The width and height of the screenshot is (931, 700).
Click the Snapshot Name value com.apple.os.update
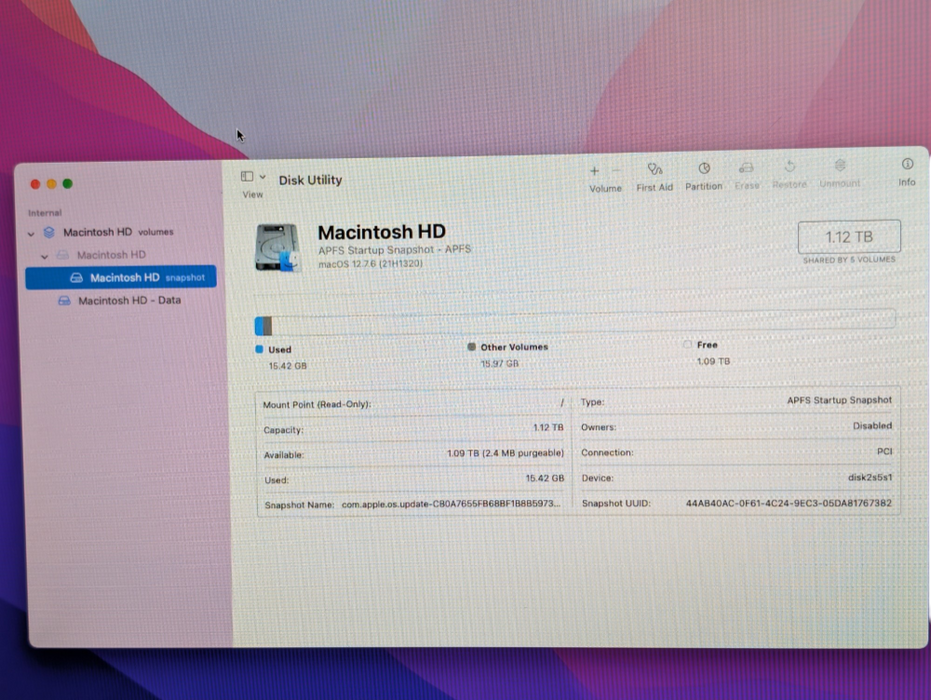tap(451, 504)
